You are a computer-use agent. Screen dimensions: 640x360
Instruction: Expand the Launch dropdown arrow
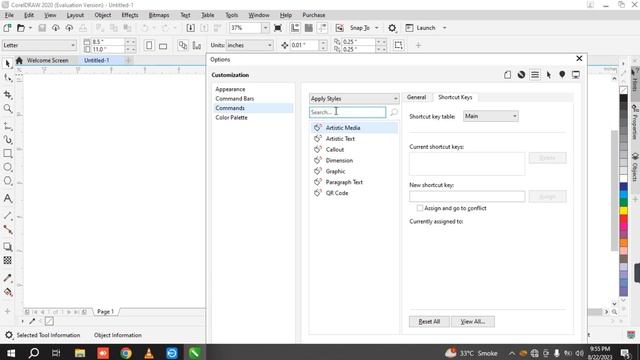coord(444,28)
